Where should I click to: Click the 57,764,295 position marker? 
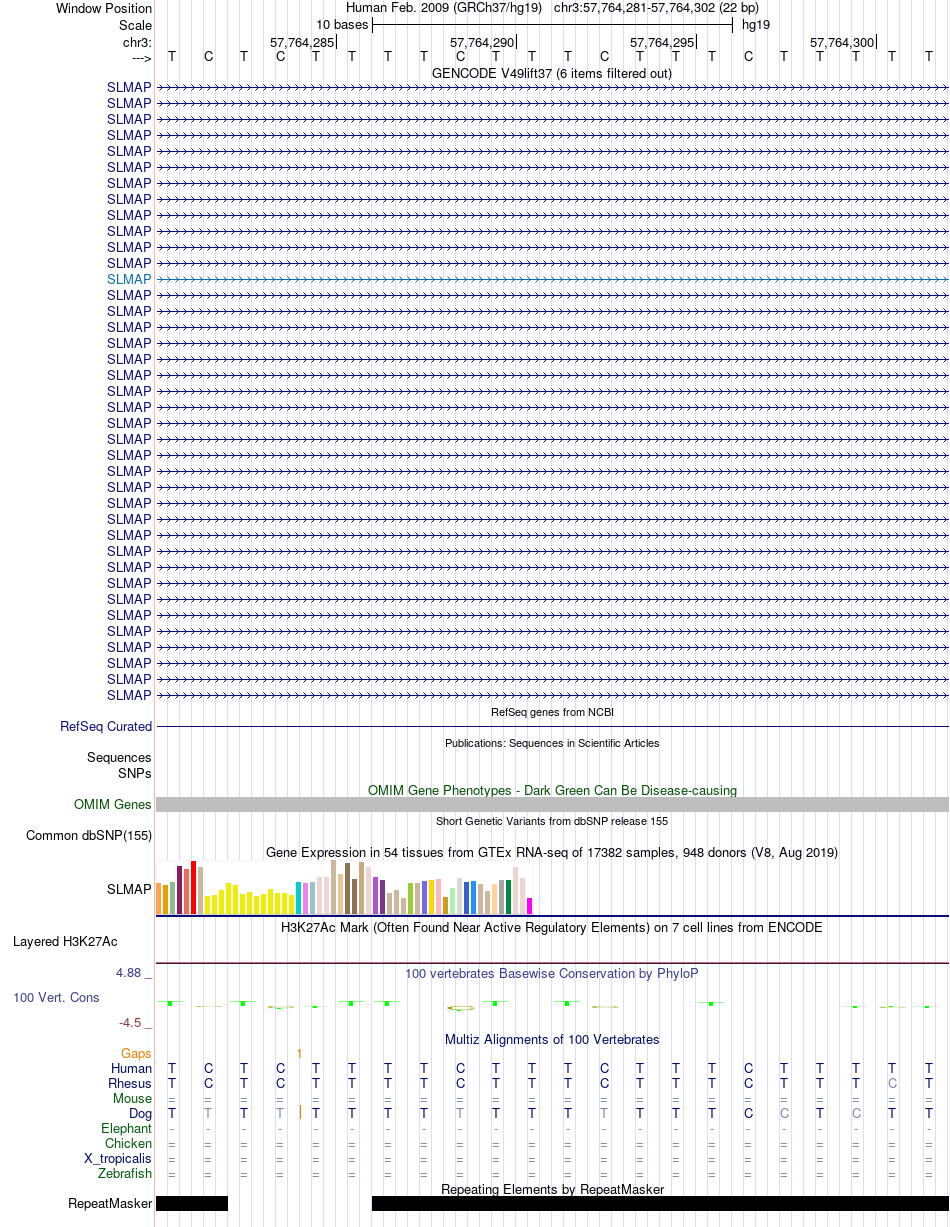point(662,43)
